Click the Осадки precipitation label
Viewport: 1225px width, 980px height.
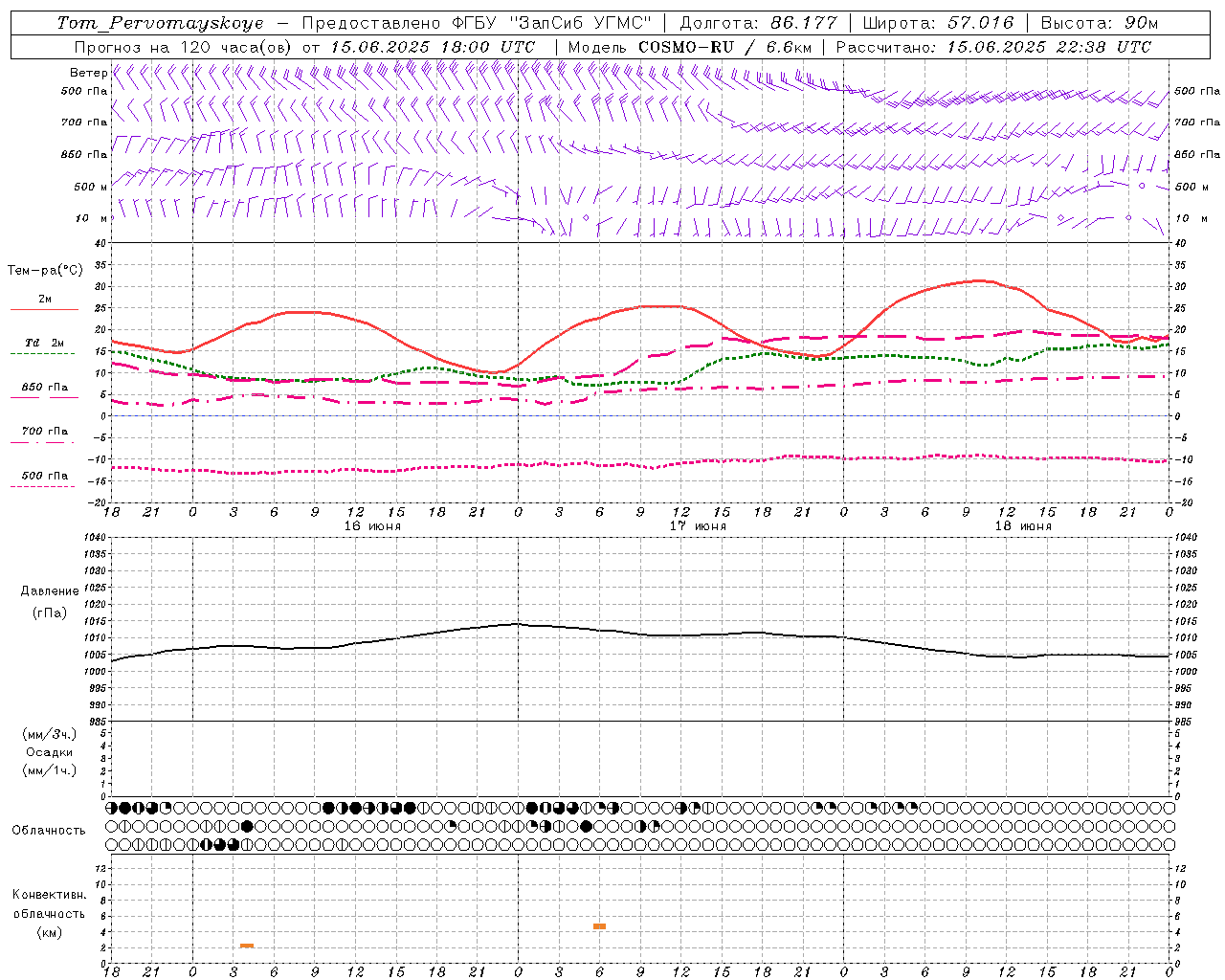[50, 752]
